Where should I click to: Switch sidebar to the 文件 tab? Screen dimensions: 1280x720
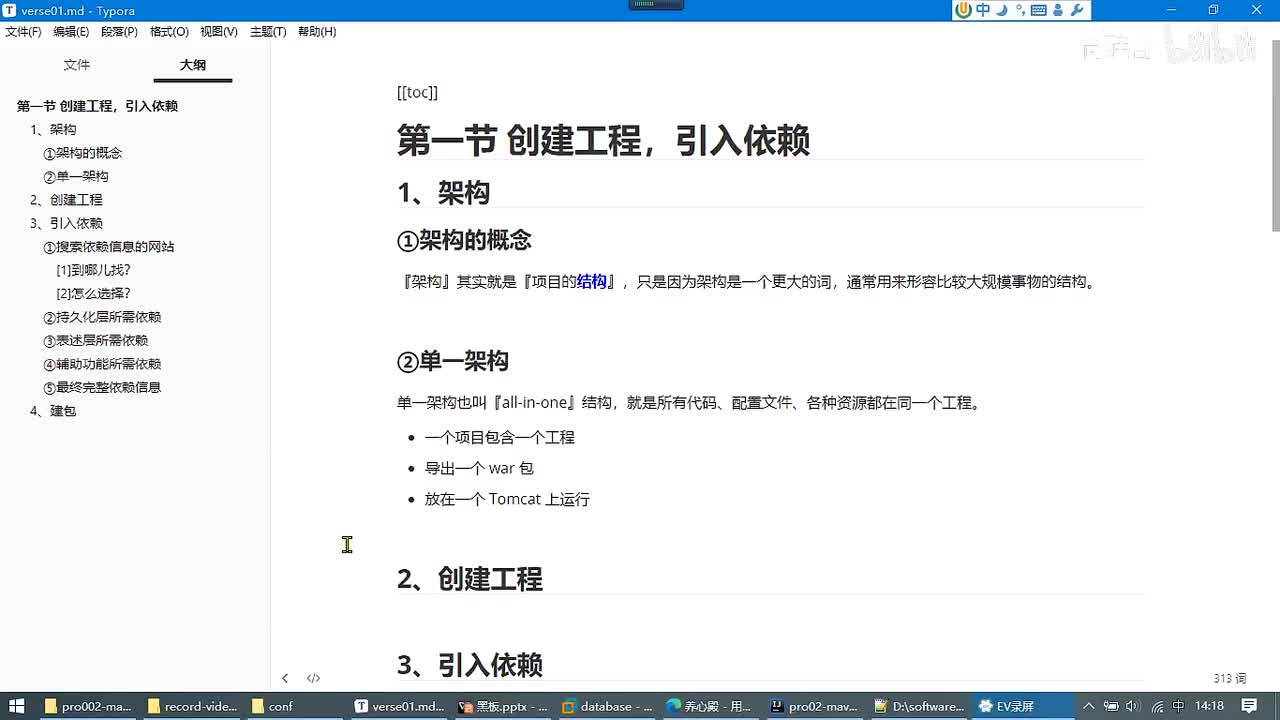(77, 65)
